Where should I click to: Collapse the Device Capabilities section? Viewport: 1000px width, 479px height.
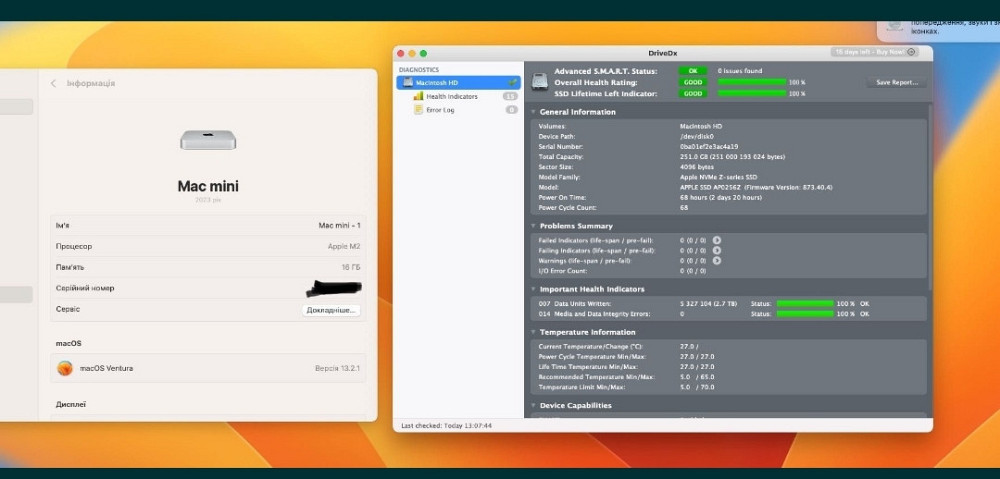coord(534,406)
